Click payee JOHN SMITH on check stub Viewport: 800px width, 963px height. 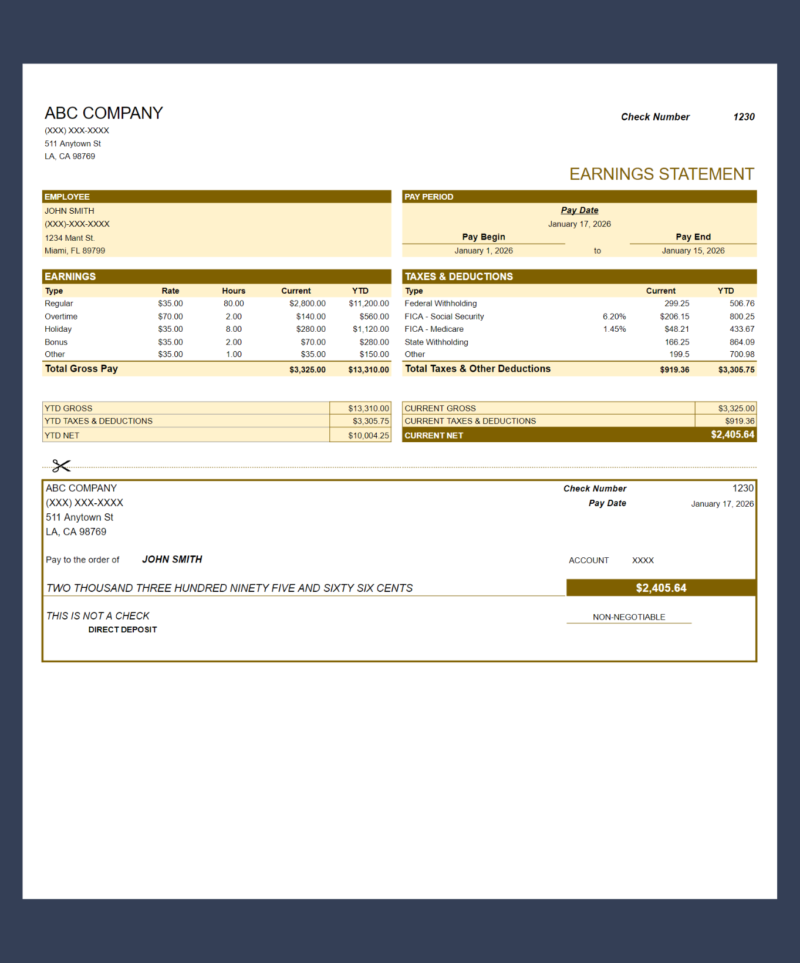[172, 559]
